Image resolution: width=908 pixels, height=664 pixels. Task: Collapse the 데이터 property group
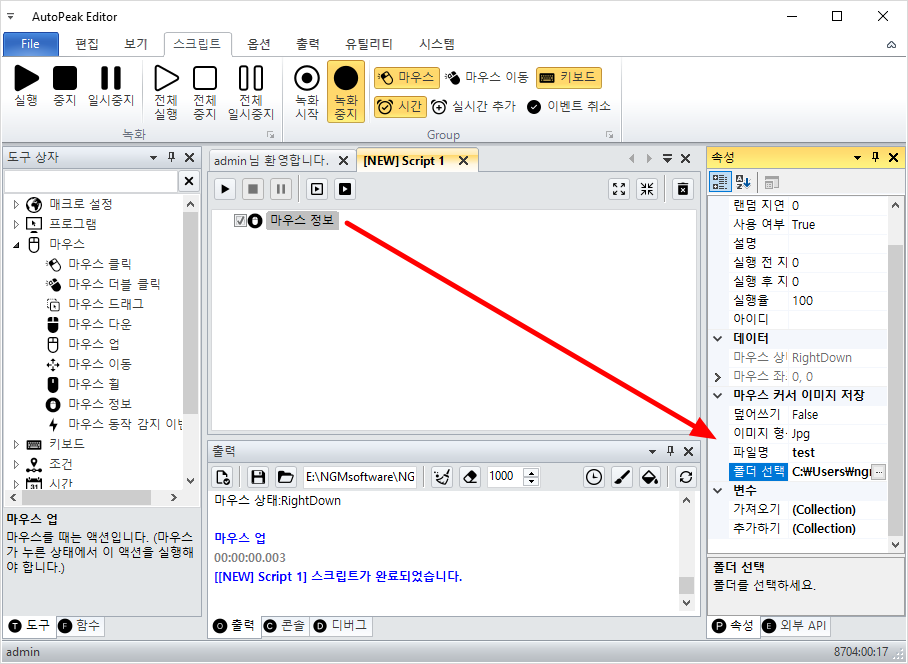point(717,339)
